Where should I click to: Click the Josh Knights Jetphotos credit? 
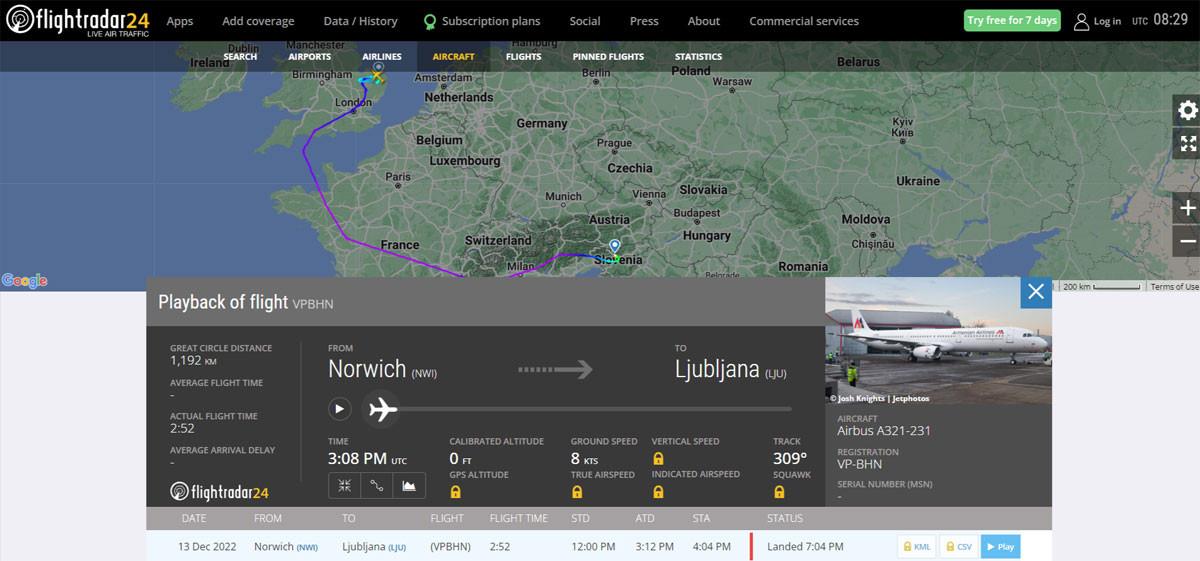coord(880,398)
